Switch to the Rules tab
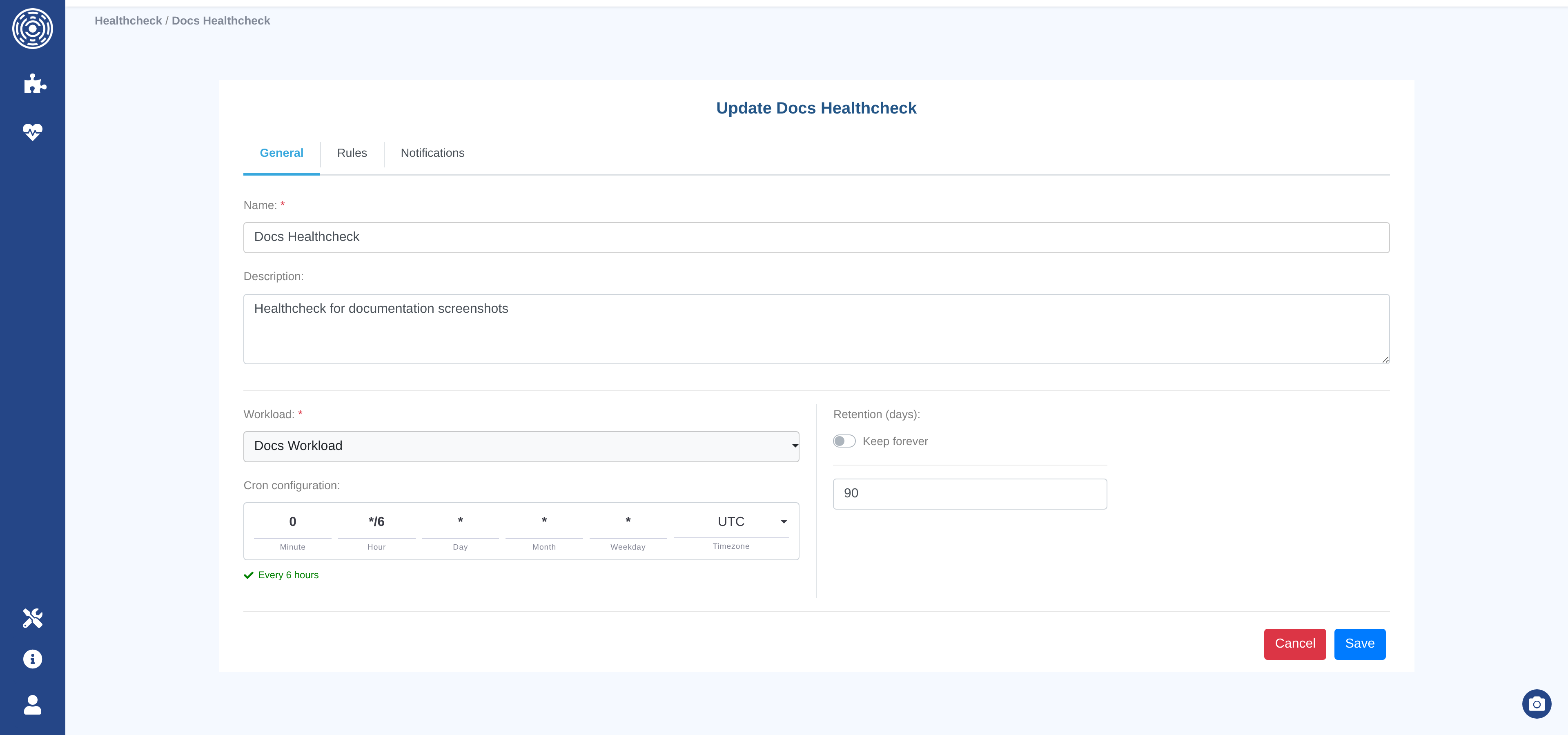This screenshot has width=1568, height=735. [352, 153]
